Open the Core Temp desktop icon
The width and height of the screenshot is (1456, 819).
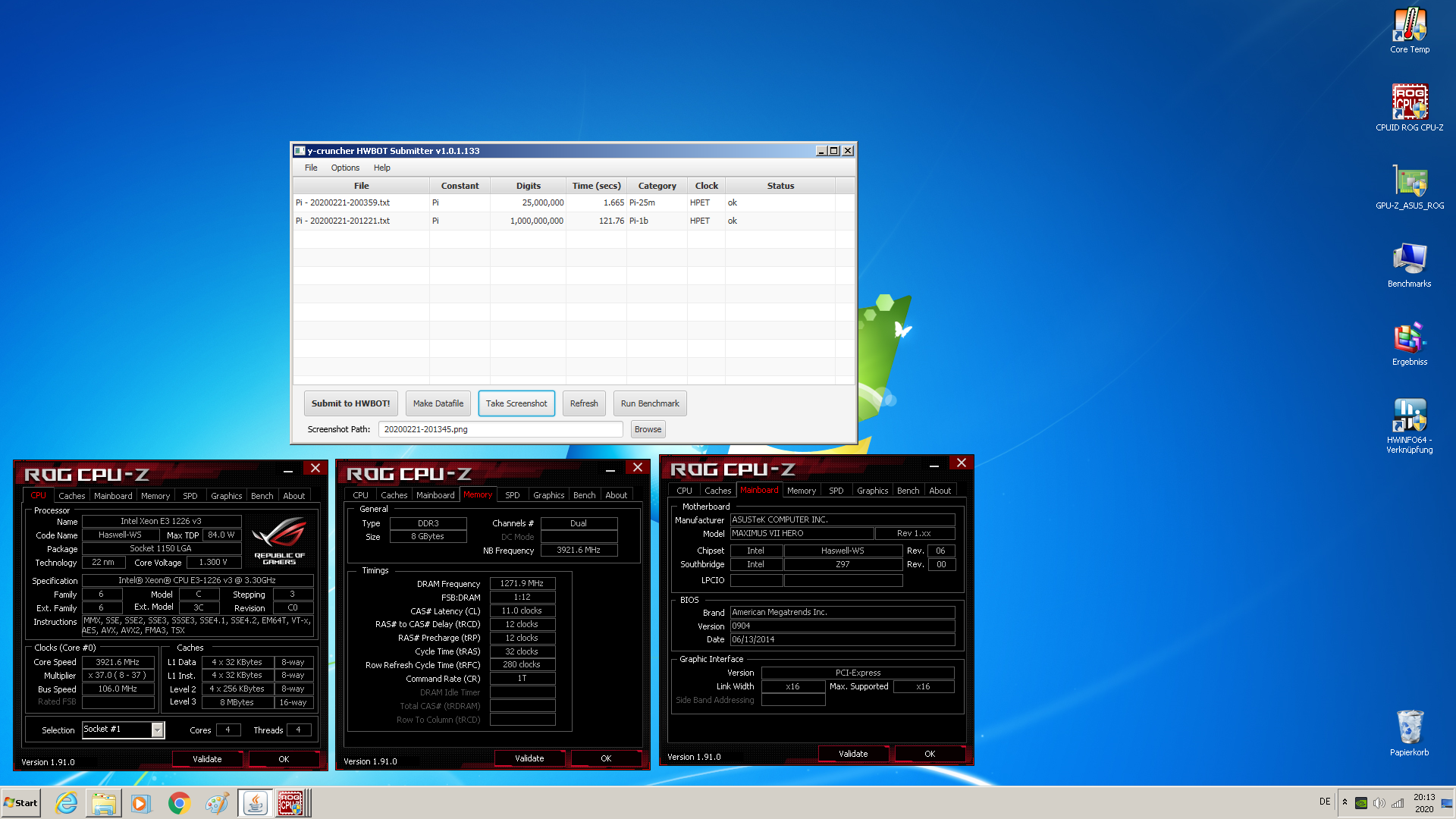[x=1409, y=30]
